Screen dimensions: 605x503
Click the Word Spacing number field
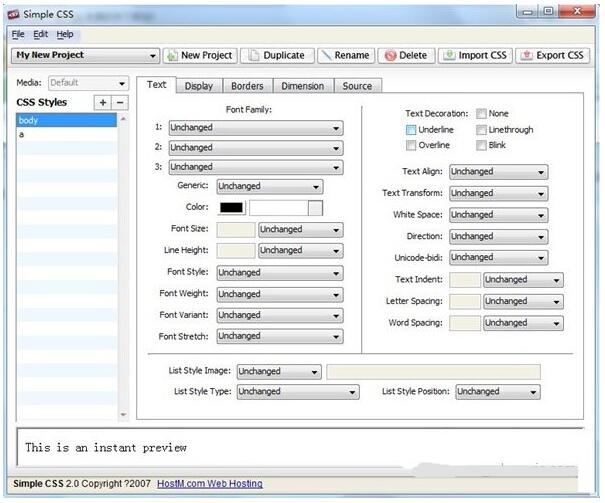[465, 323]
